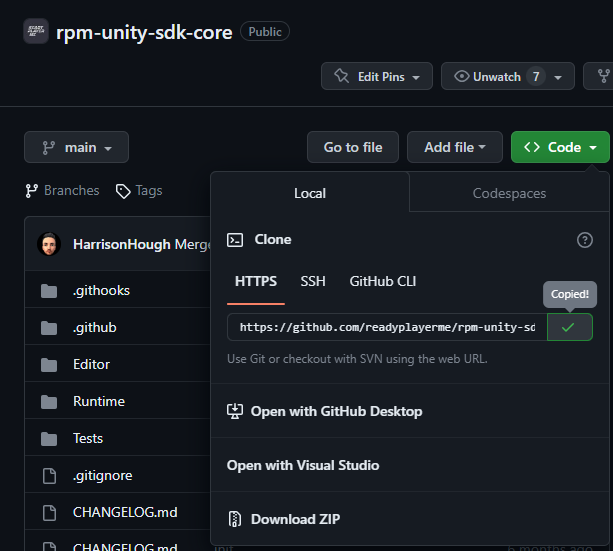Screen dimensions: 613x551
Task: Click the Editor folder icon
Action: point(49,365)
